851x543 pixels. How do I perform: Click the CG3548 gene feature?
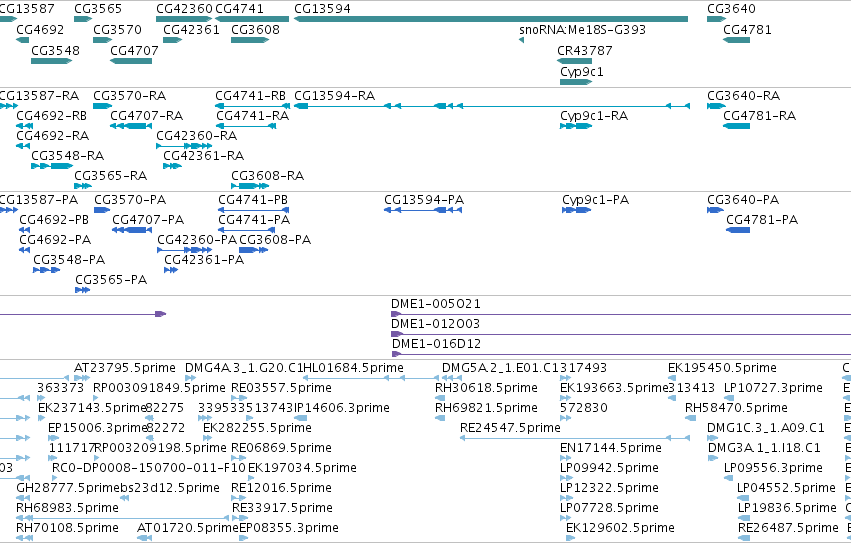tap(52, 61)
